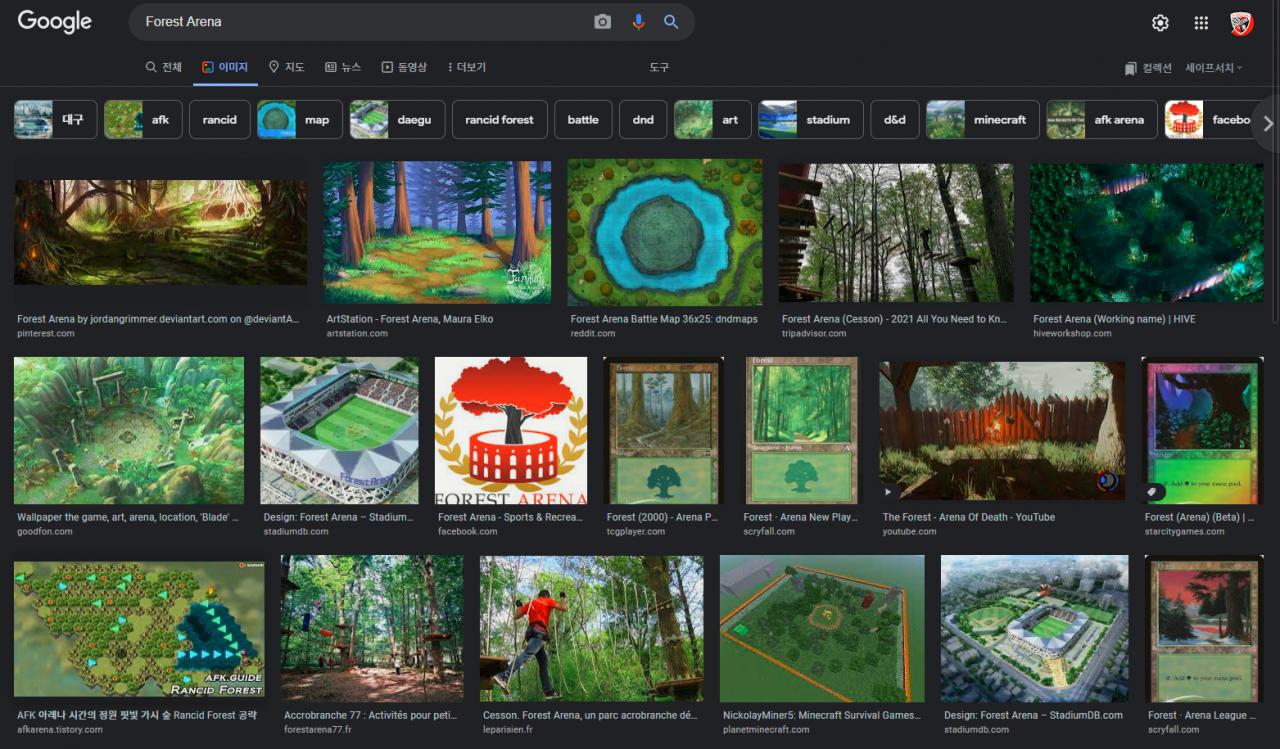Click the magnifier search button

point(671,22)
